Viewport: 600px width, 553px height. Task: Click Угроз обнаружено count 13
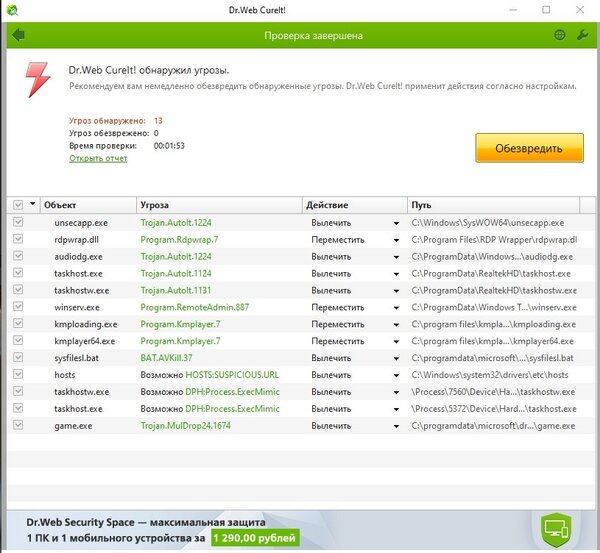pos(158,121)
